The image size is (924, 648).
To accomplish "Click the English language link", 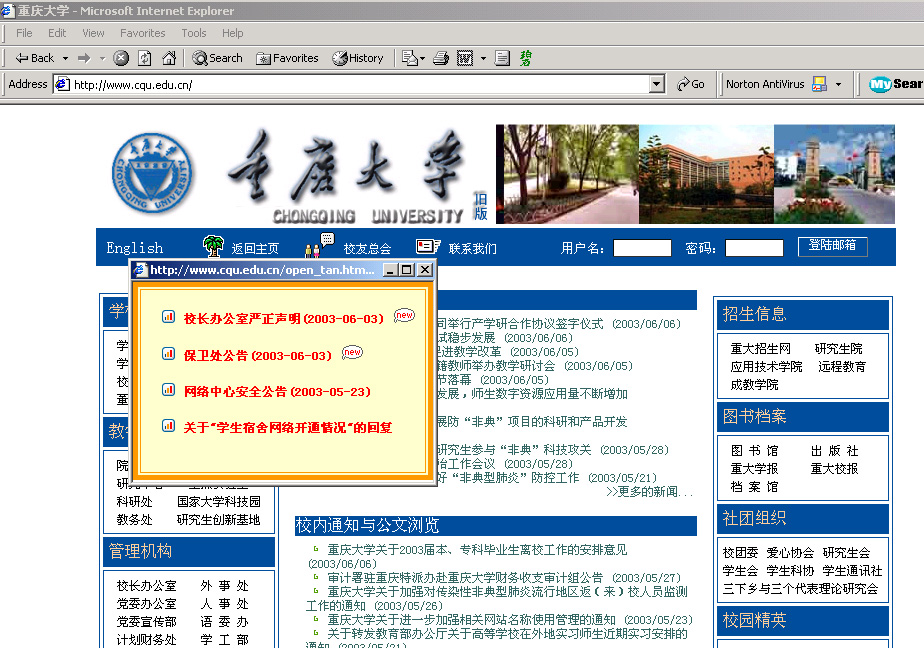I will tap(135, 248).
